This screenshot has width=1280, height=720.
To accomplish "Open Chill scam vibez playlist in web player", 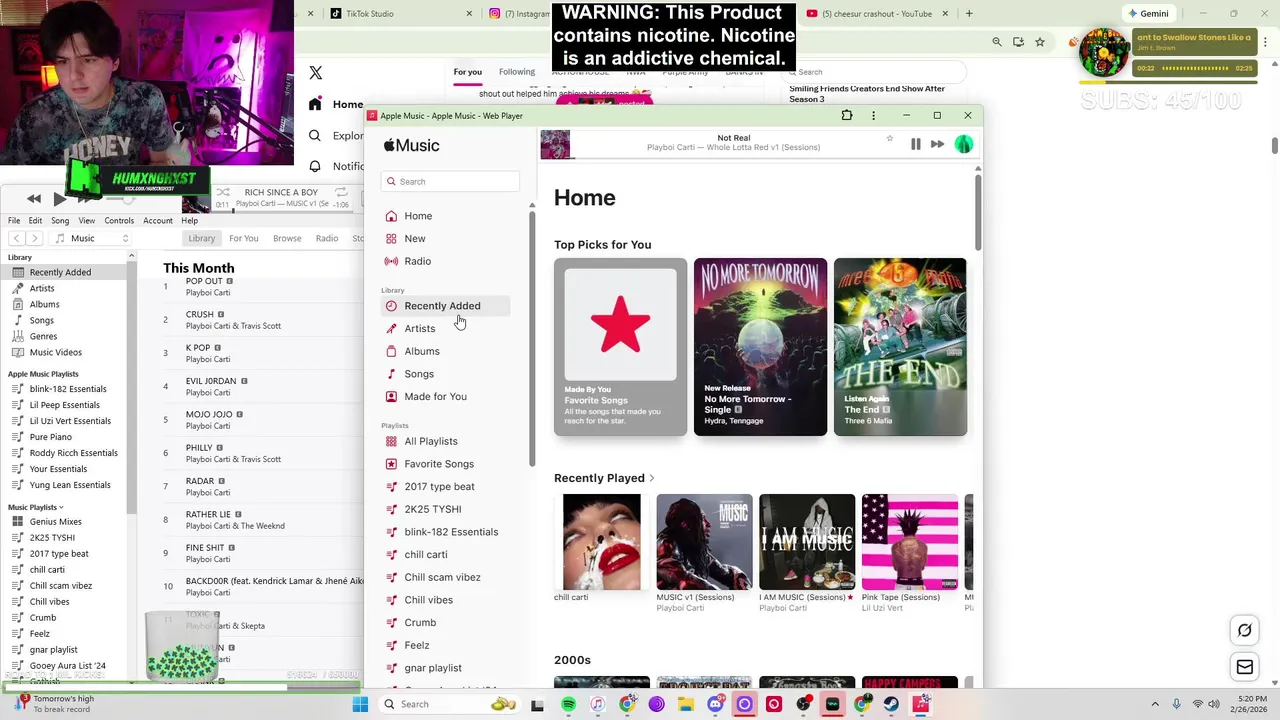I will coord(445,577).
